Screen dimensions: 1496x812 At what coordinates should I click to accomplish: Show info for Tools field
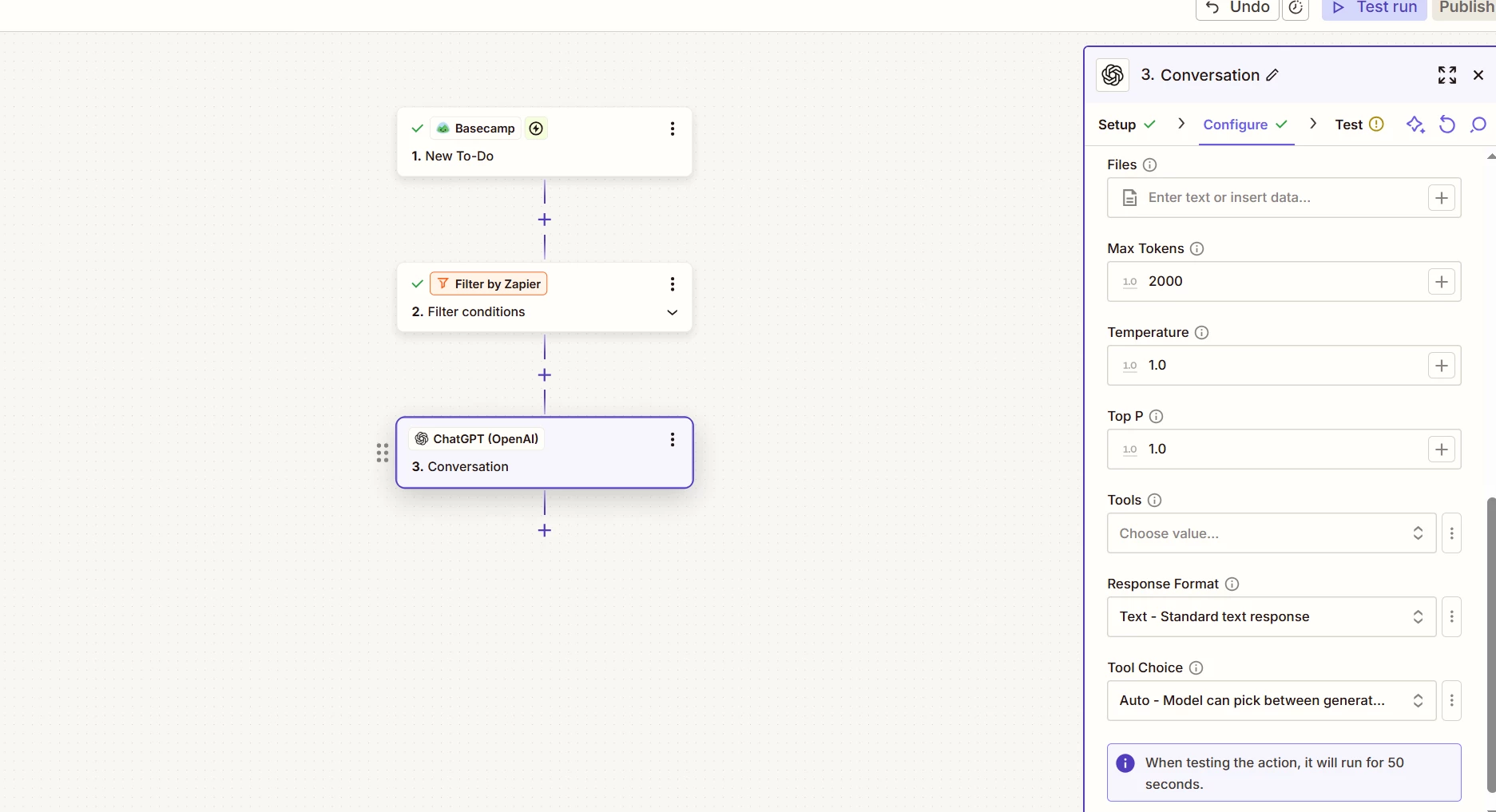coord(1155,500)
